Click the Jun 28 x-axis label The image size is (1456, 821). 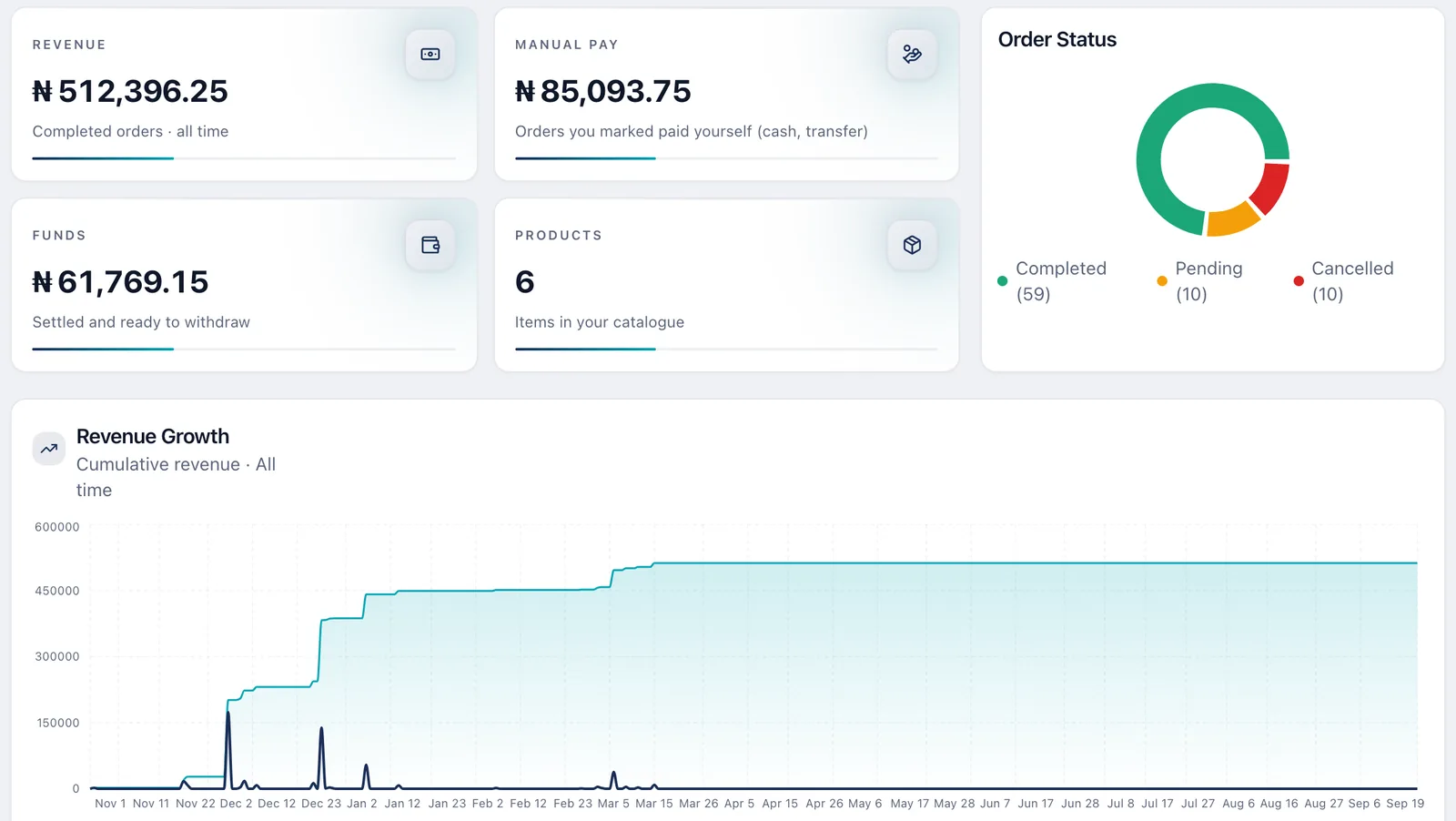tap(1080, 804)
